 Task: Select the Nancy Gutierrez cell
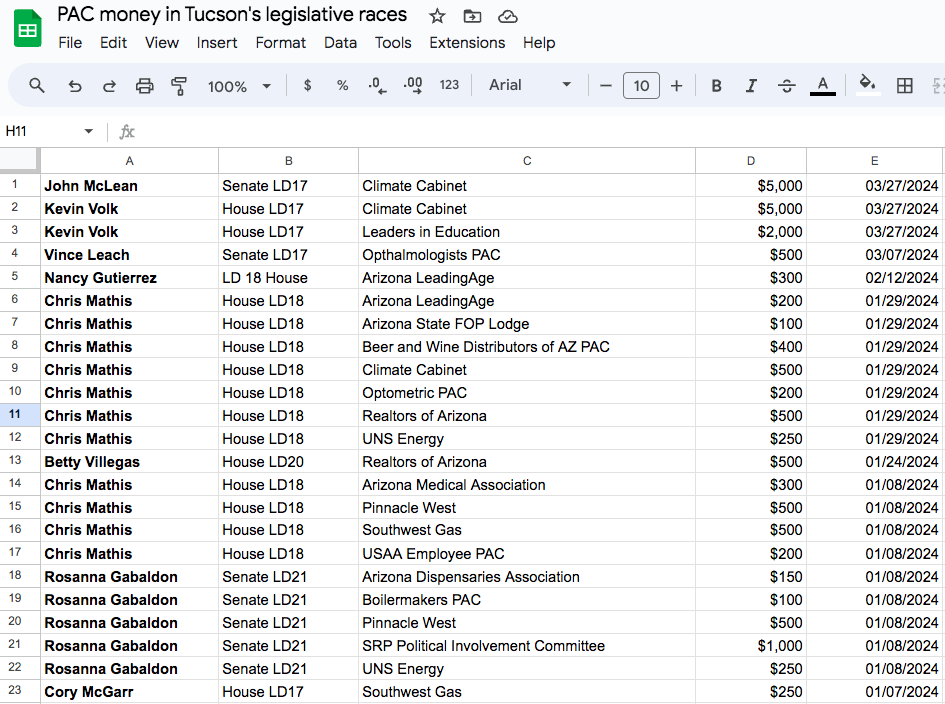(130, 278)
